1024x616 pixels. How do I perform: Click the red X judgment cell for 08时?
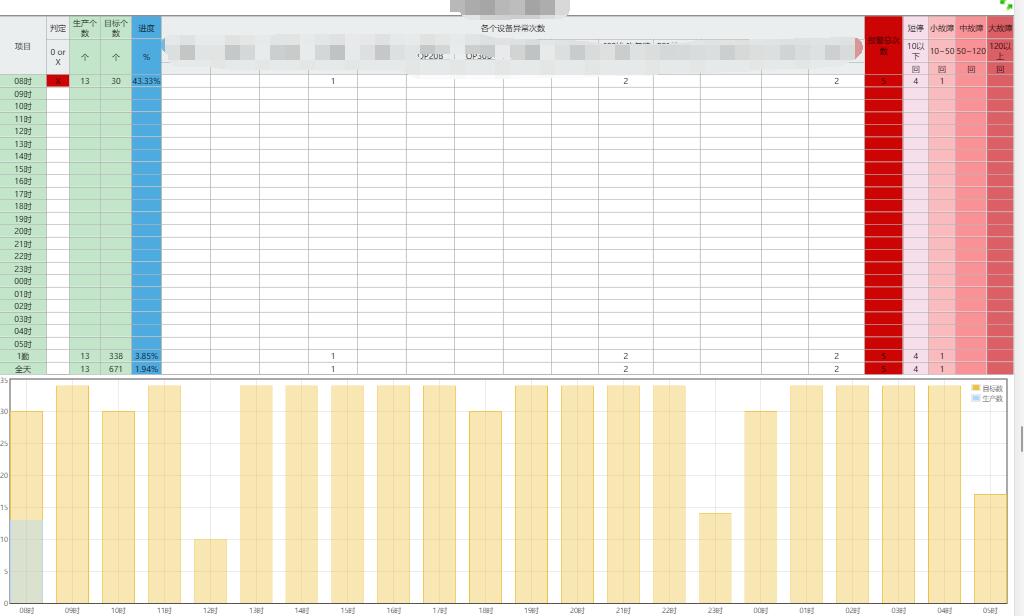58,81
